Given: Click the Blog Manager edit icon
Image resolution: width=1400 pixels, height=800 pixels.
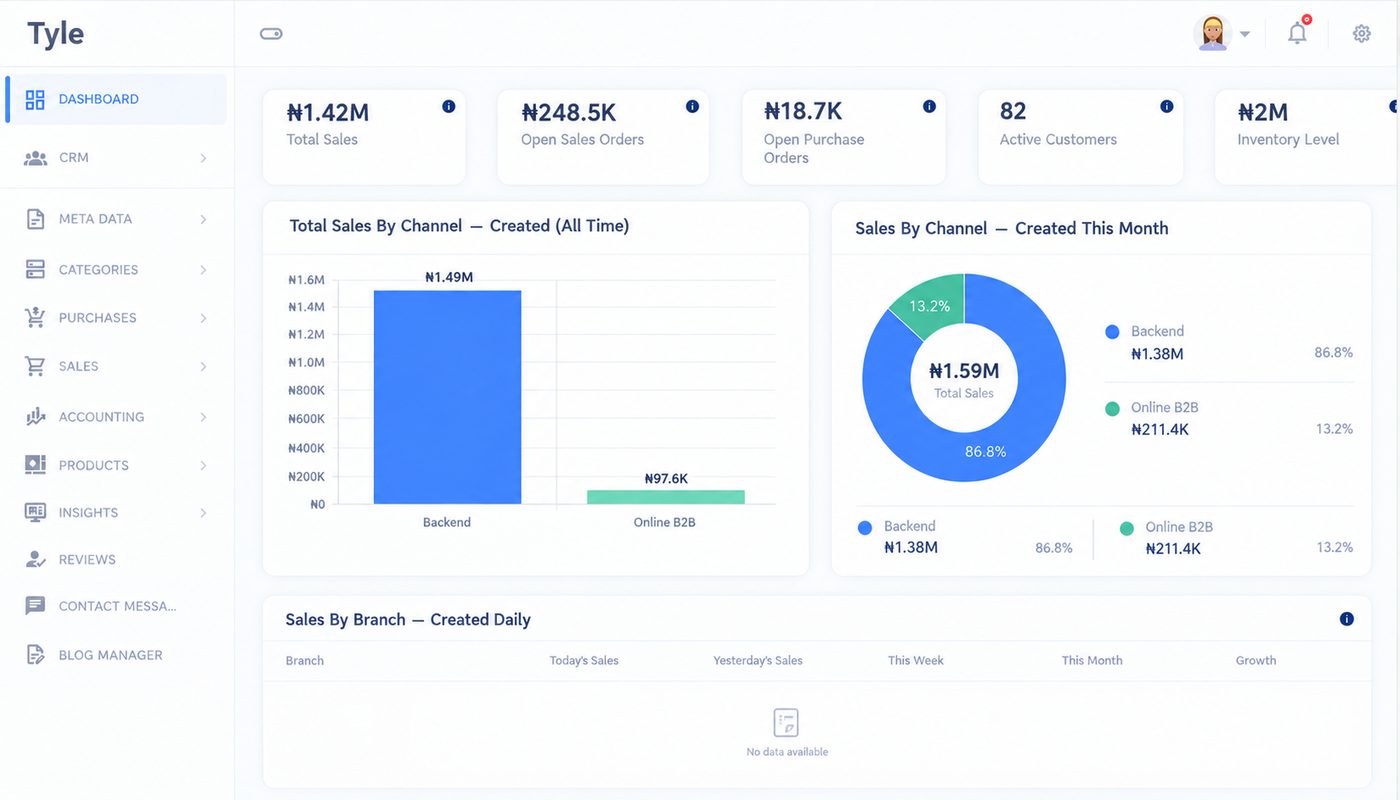Looking at the screenshot, I should [35, 655].
